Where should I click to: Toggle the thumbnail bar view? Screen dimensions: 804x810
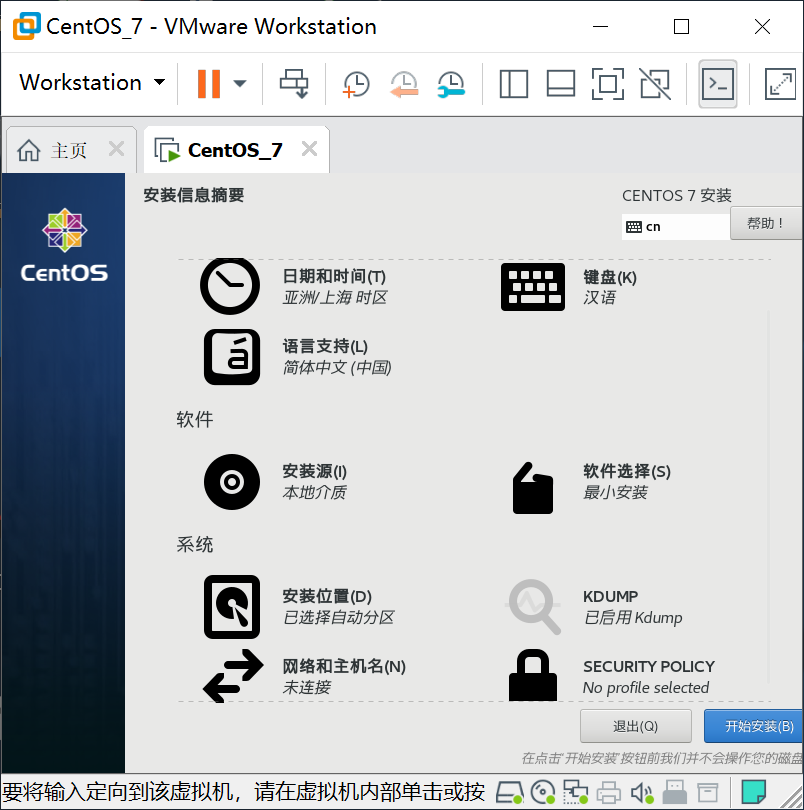[561, 84]
